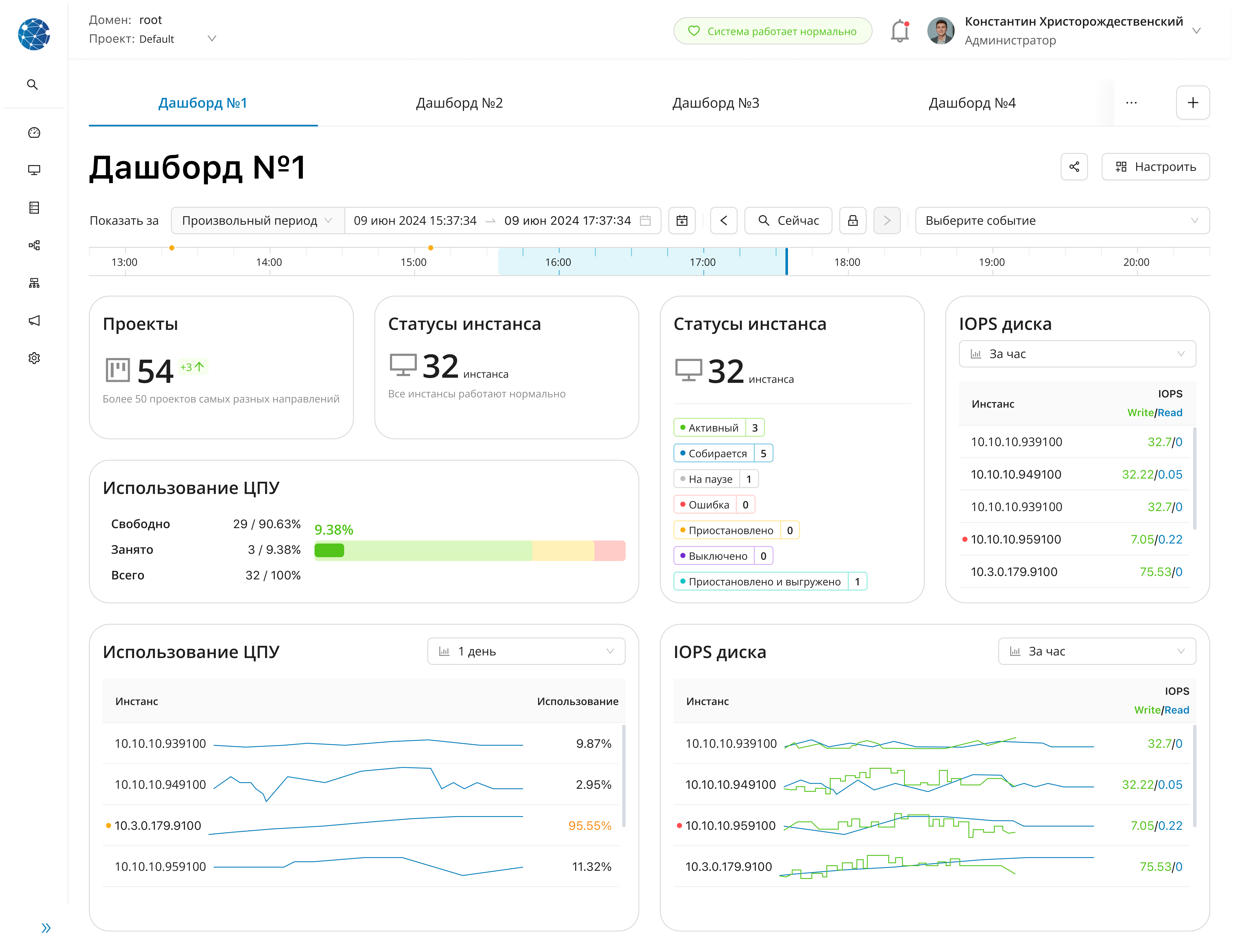
Task: Switch to Дашборд №2 tab
Action: (459, 103)
